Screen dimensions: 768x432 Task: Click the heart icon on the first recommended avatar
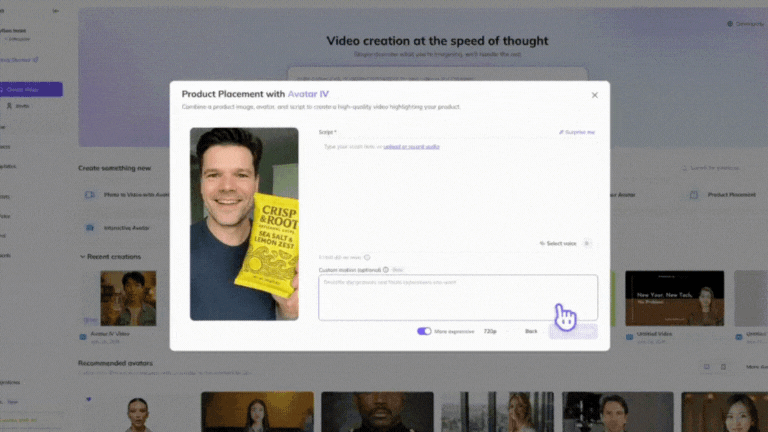click(89, 399)
